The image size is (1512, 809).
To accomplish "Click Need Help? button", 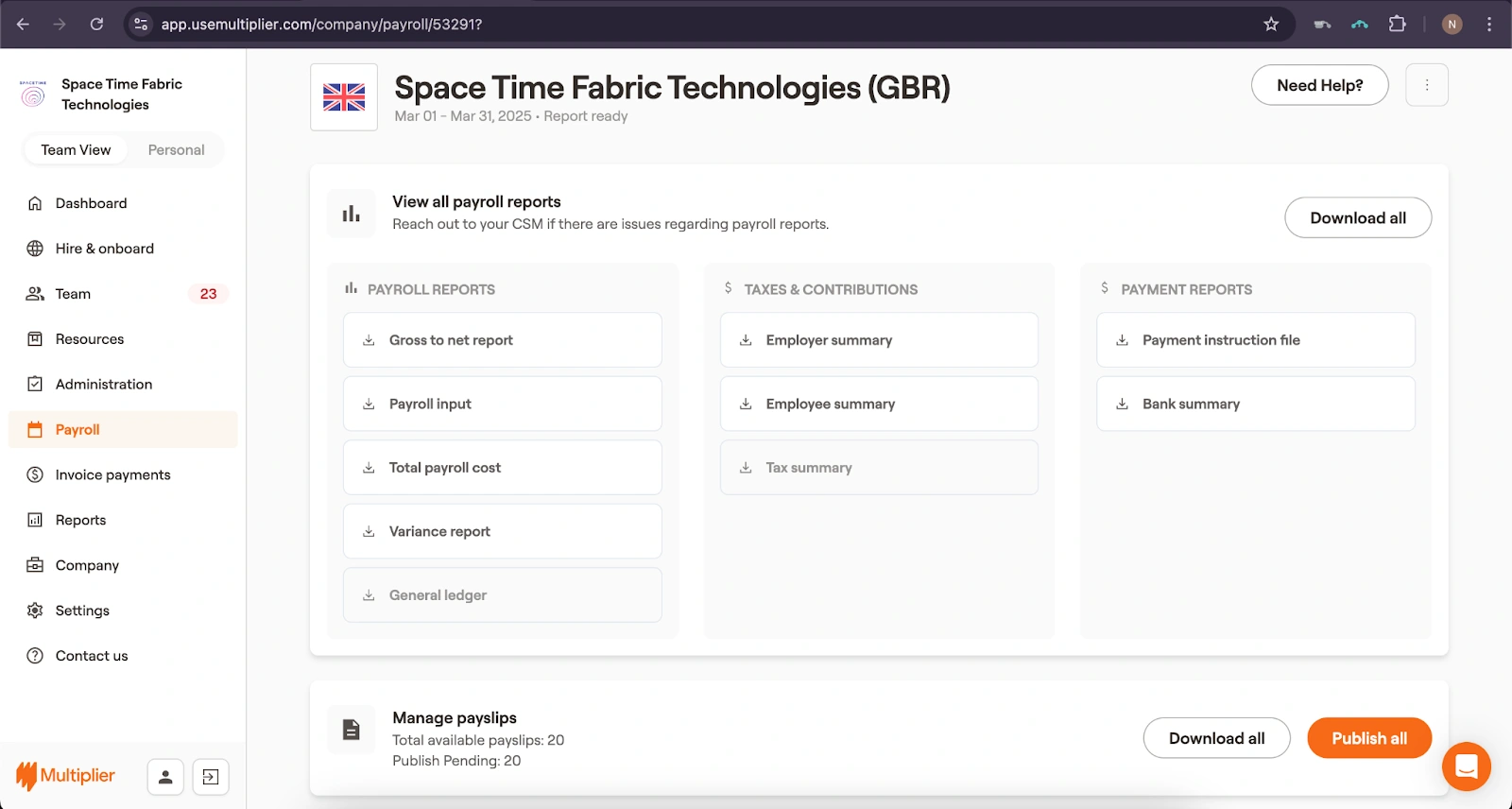I will coord(1319,85).
